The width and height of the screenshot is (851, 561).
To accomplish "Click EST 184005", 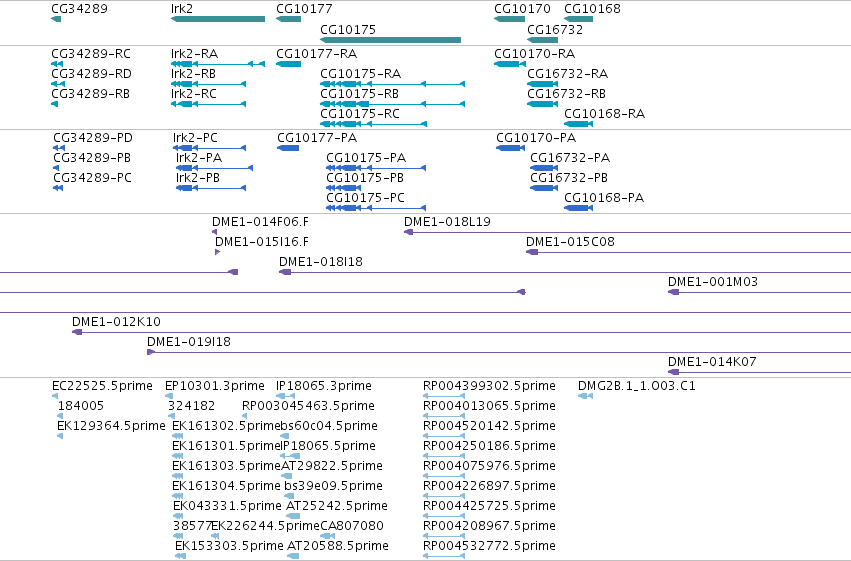I will 80,406.
